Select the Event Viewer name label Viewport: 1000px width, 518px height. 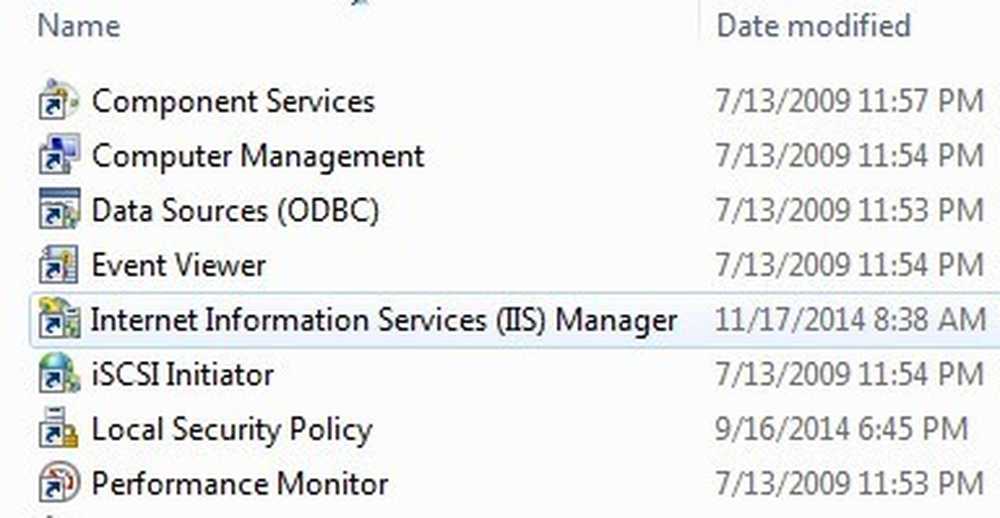(x=179, y=265)
